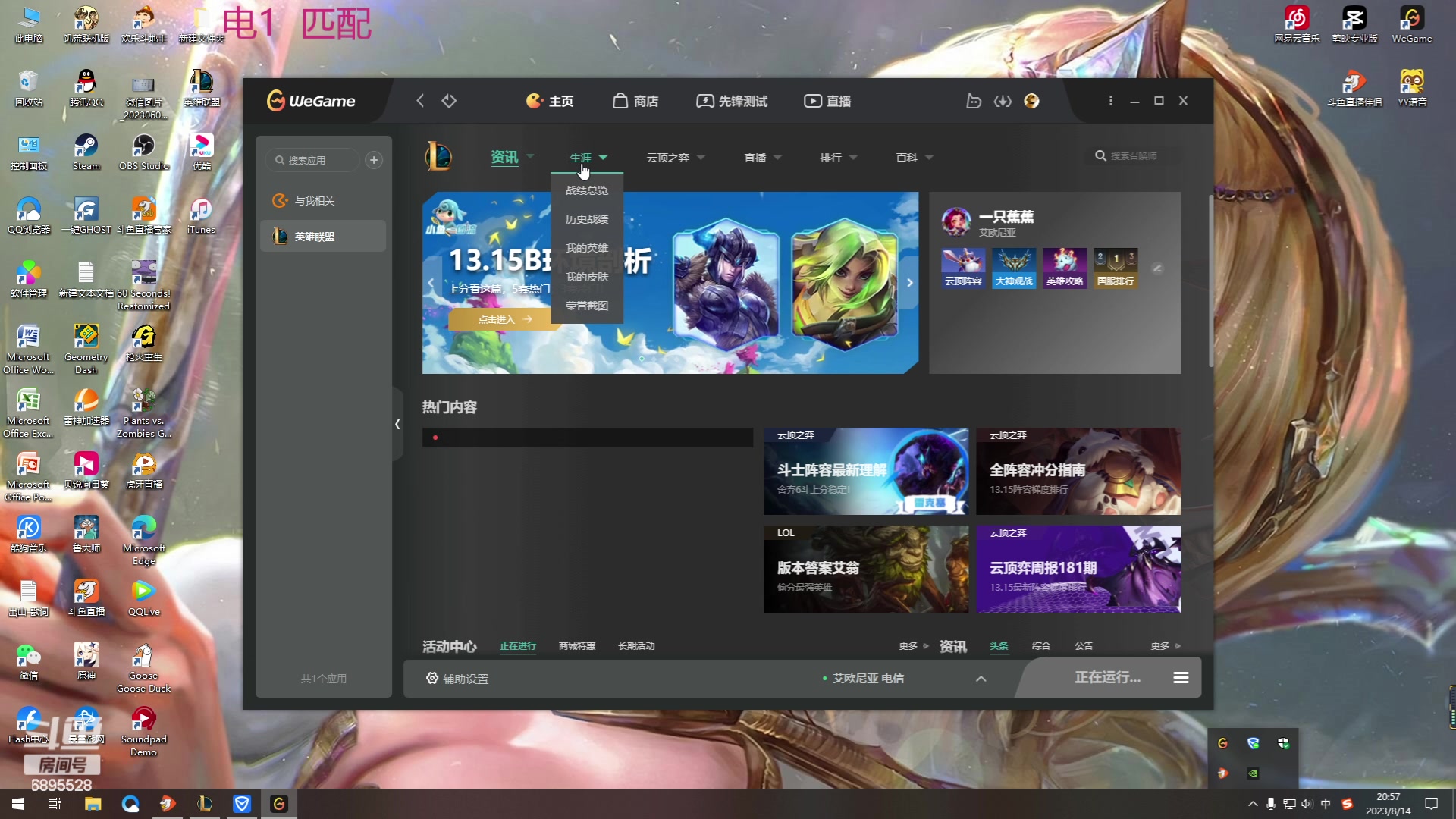Image resolution: width=1456 pixels, height=819 pixels.
Task: Open the 版本答案艾翁 card
Action: 866,569
